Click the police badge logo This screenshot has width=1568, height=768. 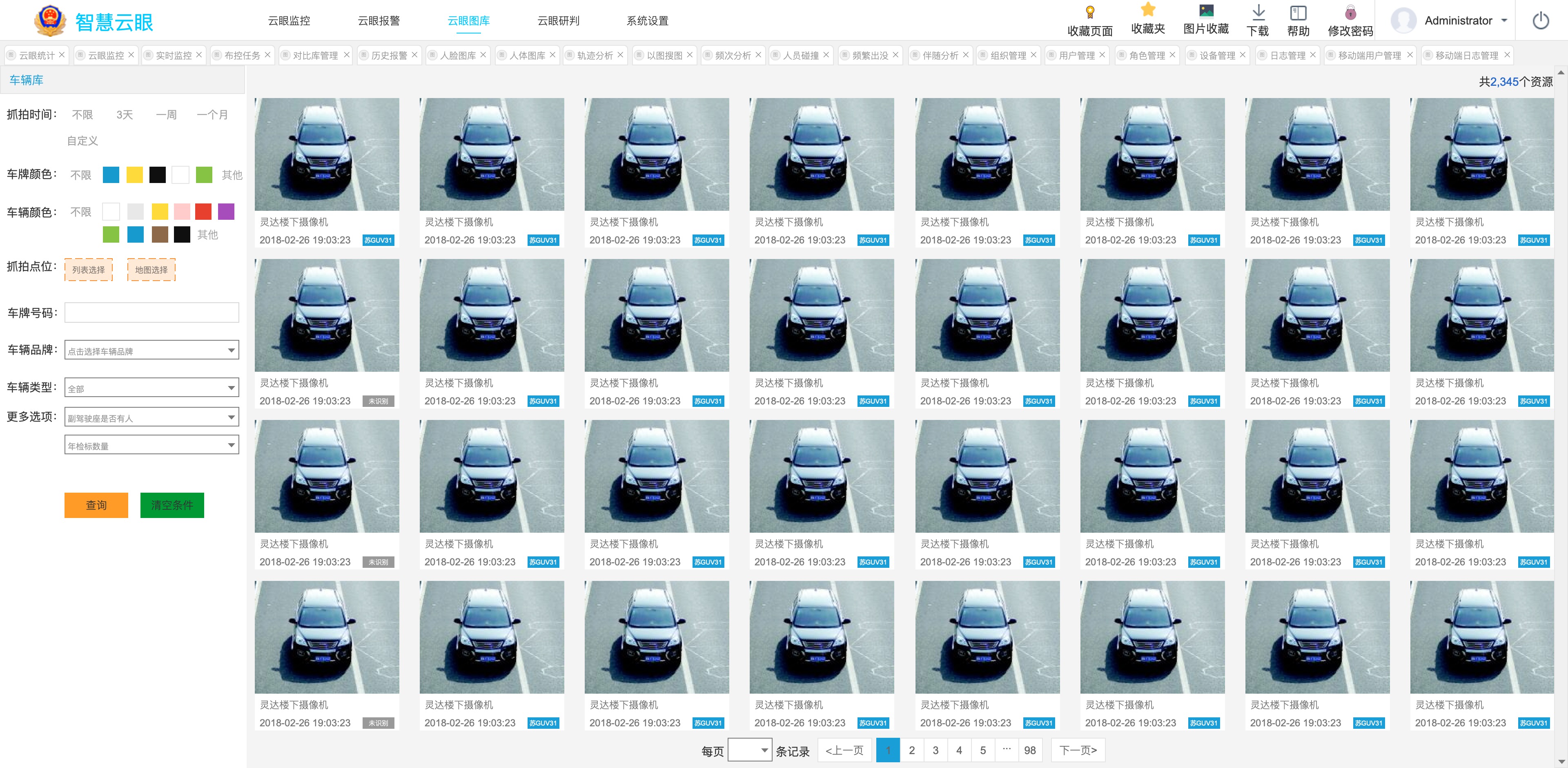click(50, 21)
